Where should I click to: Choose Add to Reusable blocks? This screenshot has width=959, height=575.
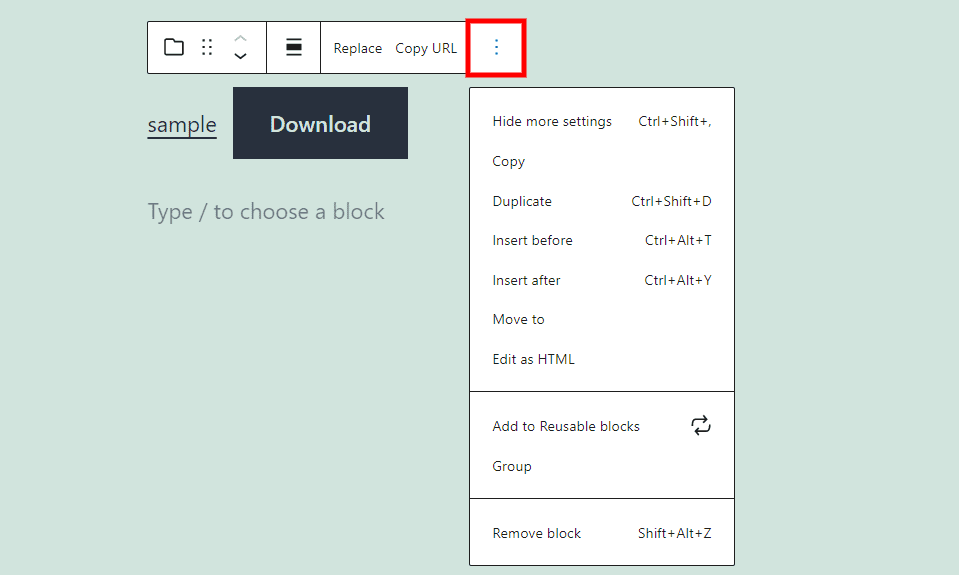click(602, 426)
